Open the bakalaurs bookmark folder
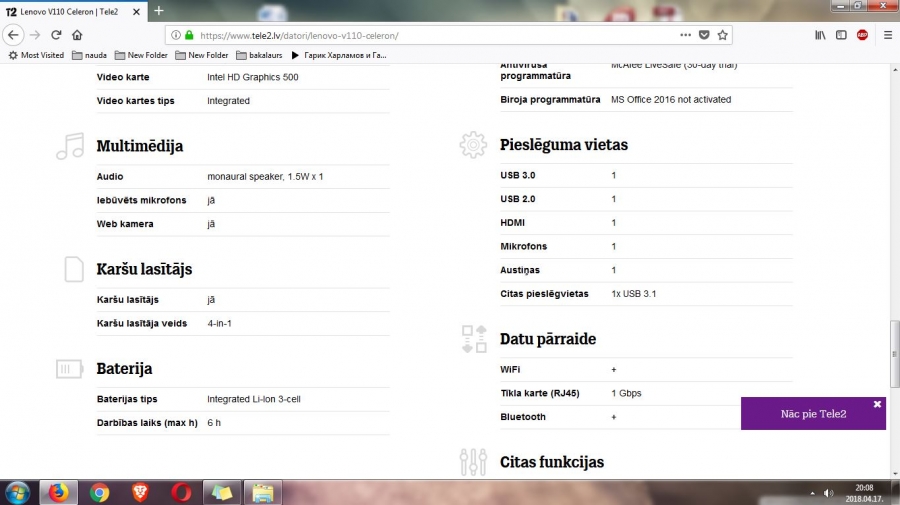 (x=259, y=55)
